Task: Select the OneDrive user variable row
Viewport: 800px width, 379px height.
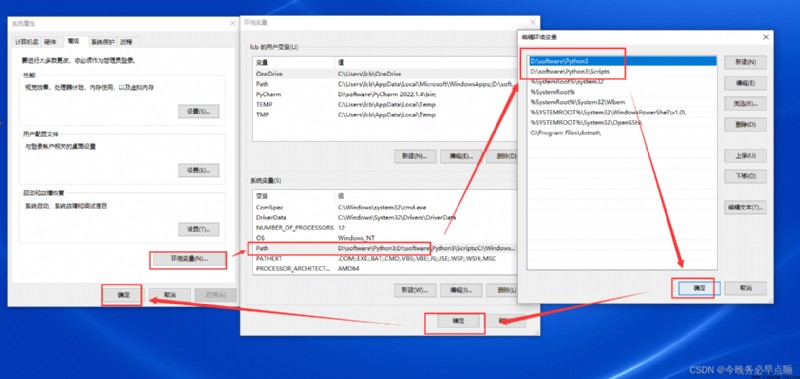Action: pos(385,73)
